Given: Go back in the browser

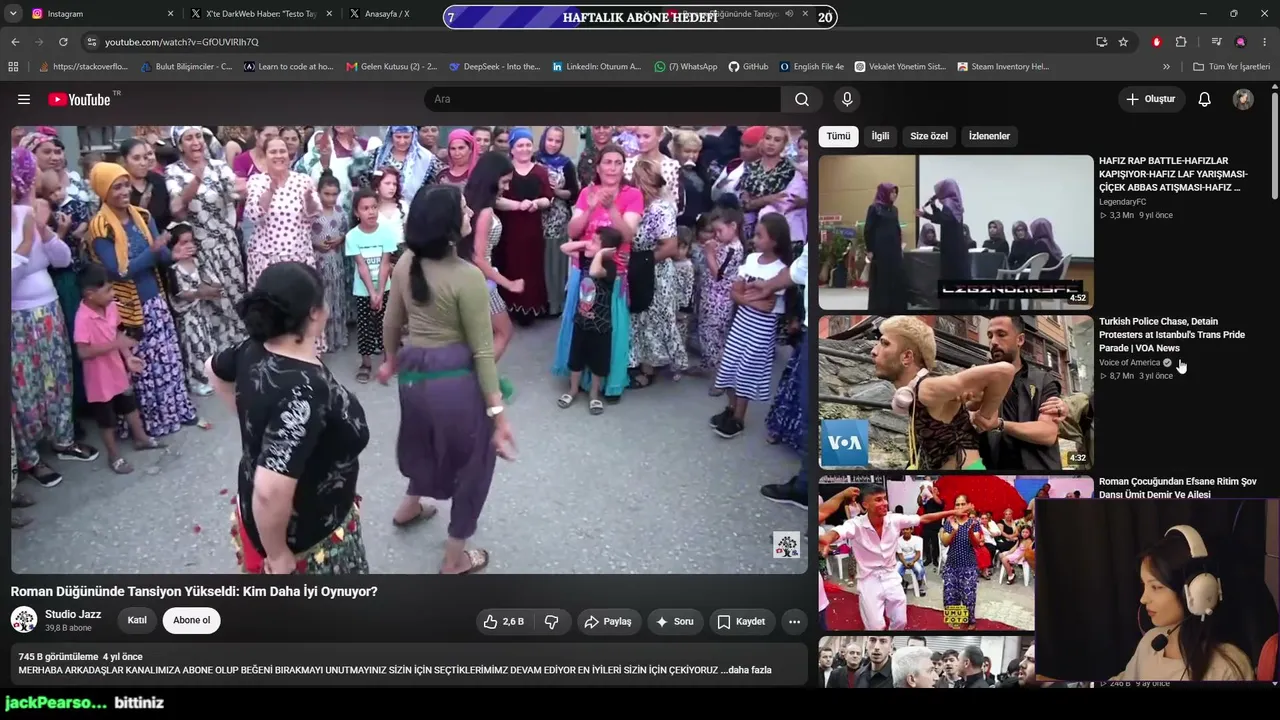Looking at the screenshot, I should (15, 42).
